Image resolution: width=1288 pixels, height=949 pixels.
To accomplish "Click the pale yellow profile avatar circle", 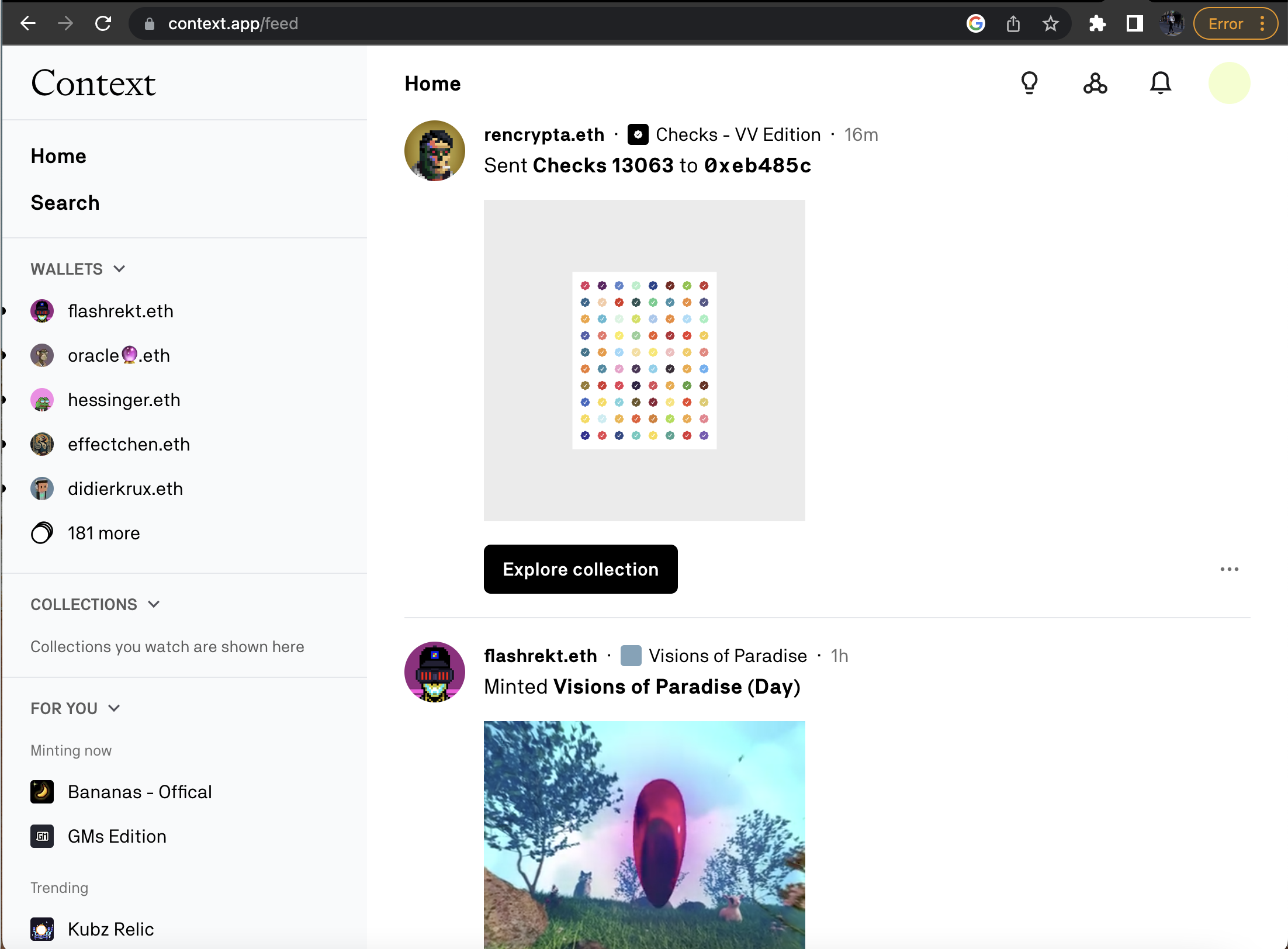I will coord(1229,83).
